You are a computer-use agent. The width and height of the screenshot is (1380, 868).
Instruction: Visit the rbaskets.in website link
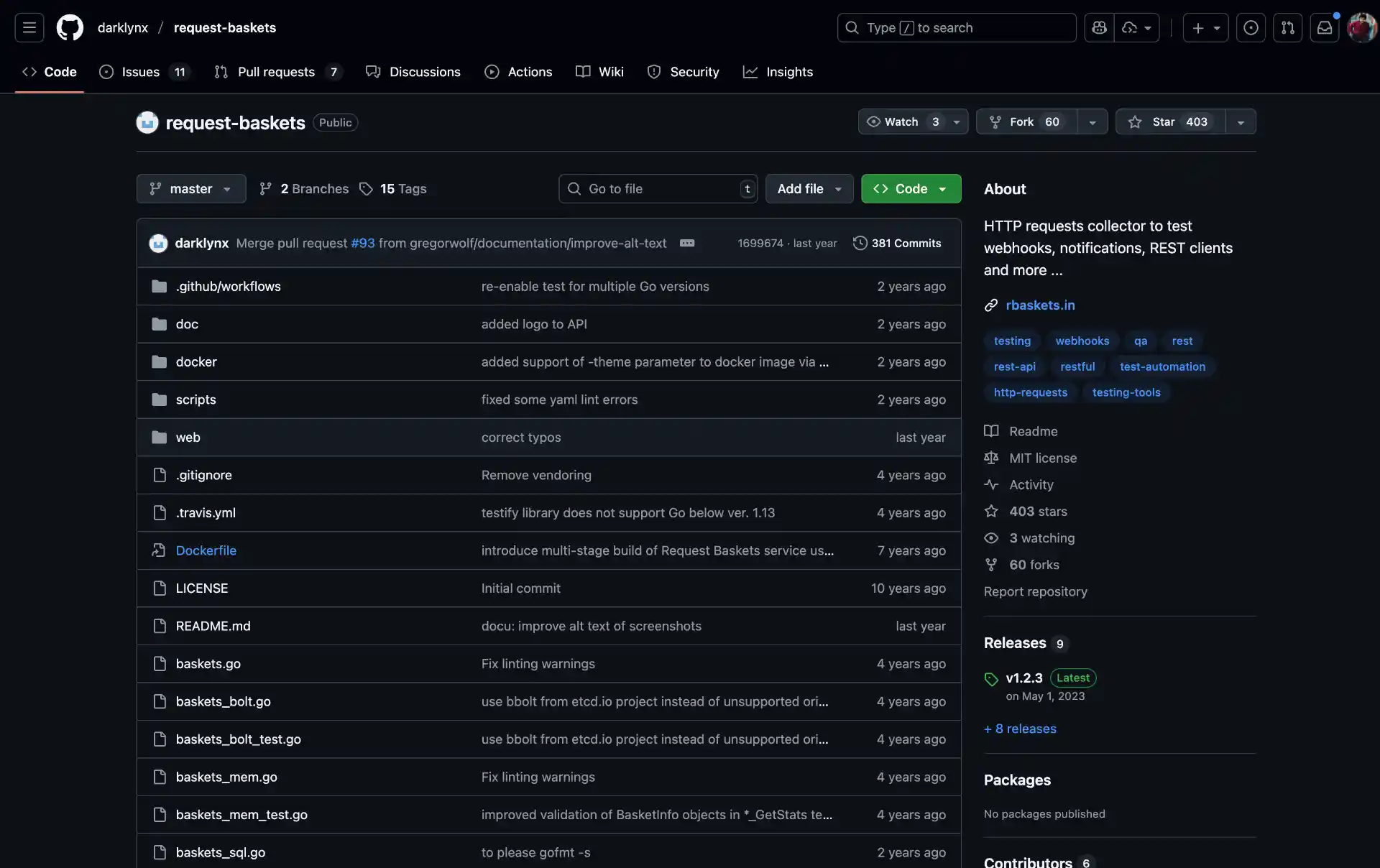click(1040, 305)
